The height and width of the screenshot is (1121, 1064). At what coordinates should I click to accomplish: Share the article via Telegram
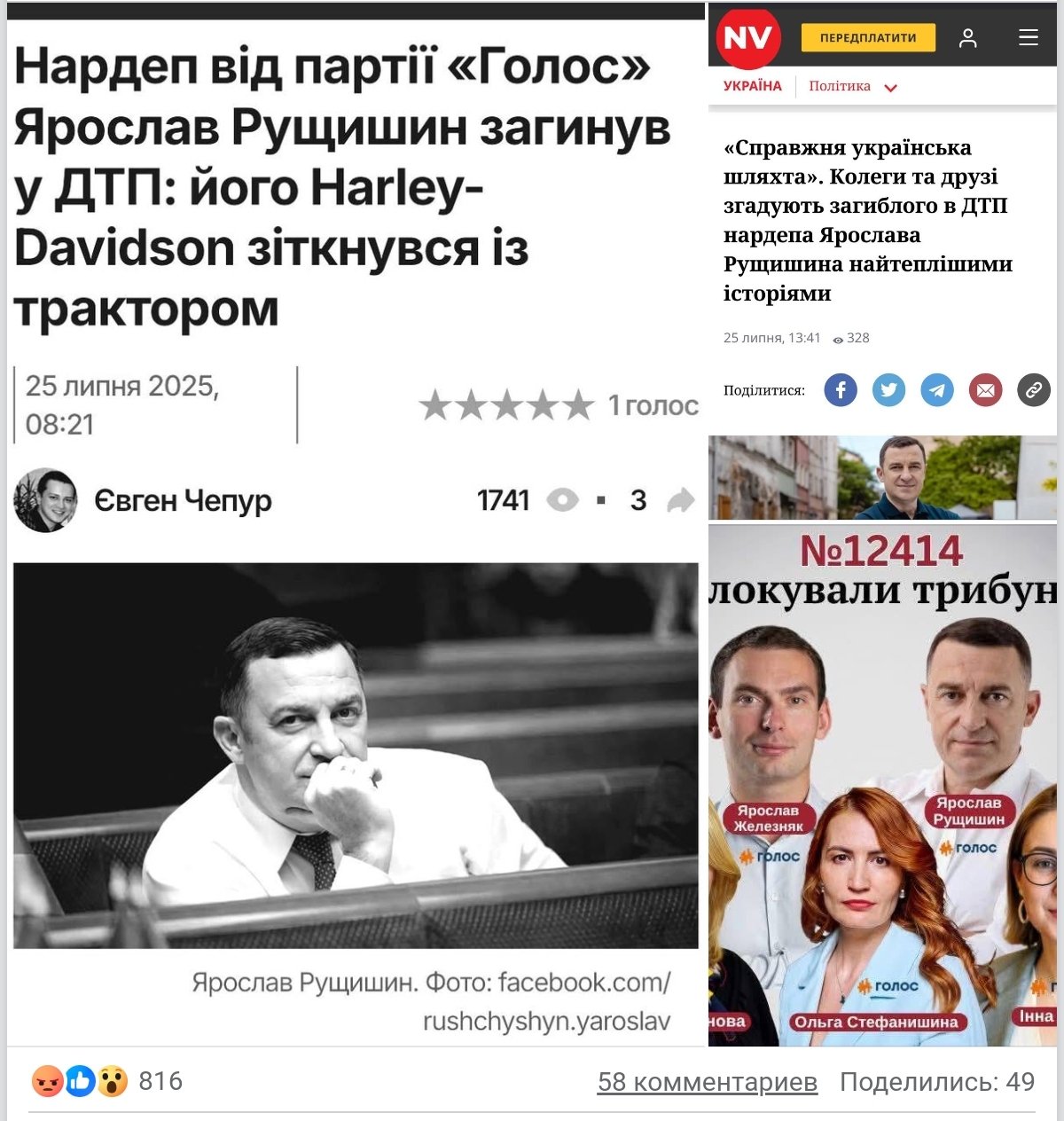click(937, 389)
